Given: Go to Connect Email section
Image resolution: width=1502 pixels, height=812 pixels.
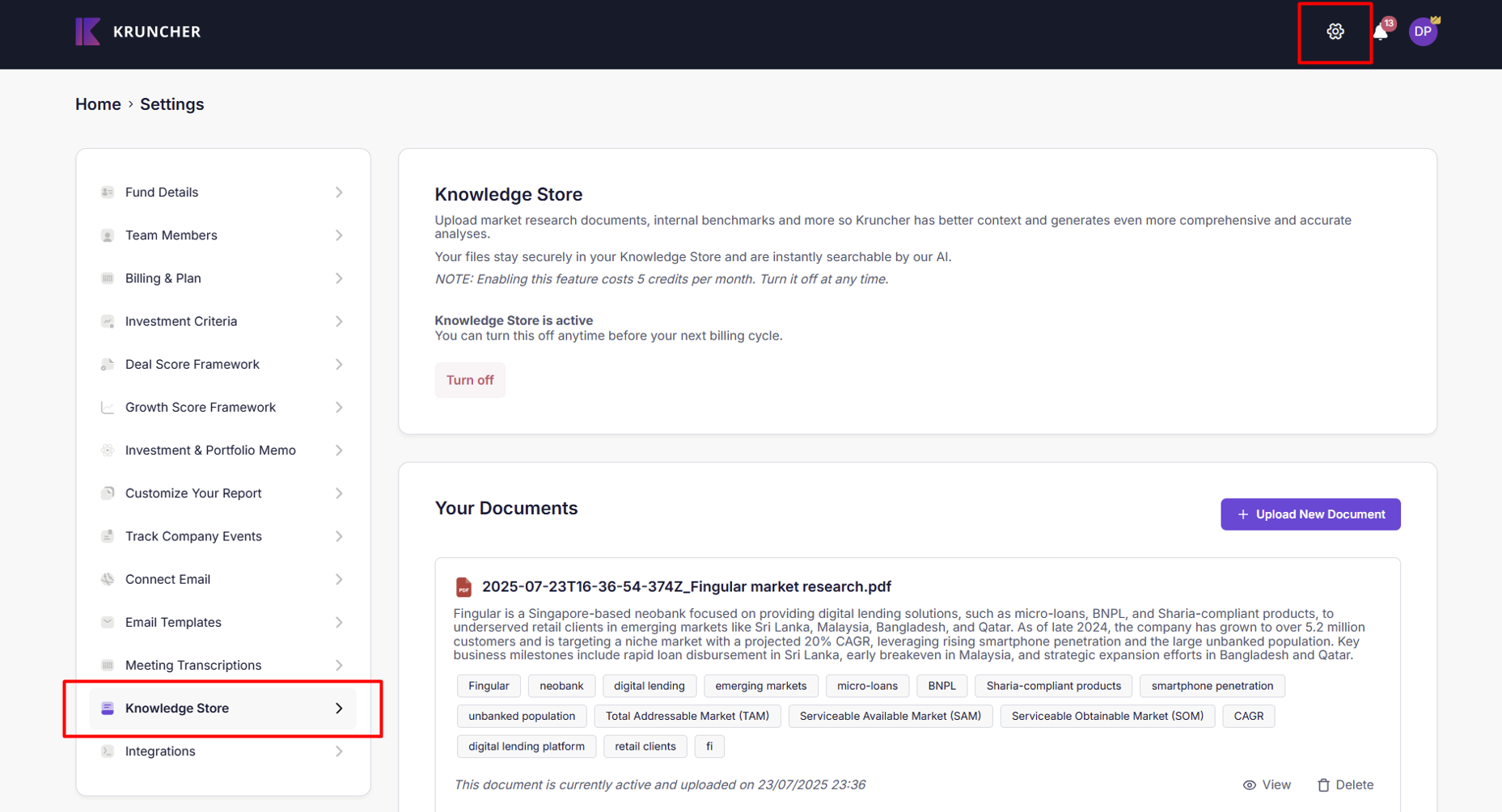Looking at the screenshot, I should 222,579.
